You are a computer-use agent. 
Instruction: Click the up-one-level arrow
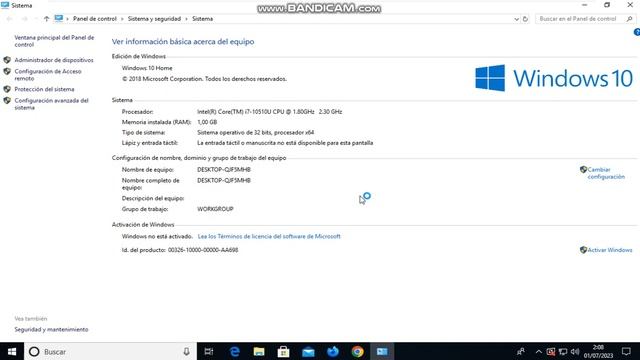[46, 19]
